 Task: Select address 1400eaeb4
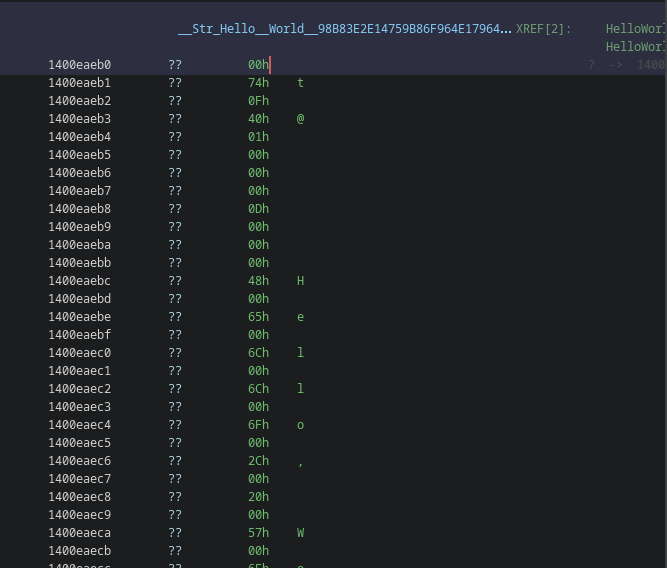(80, 137)
